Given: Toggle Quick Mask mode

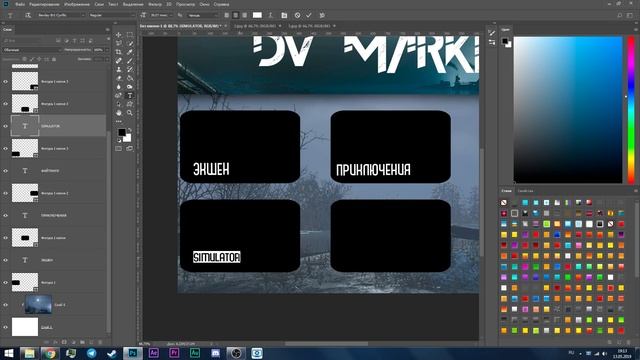Looking at the screenshot, I should [118, 149].
